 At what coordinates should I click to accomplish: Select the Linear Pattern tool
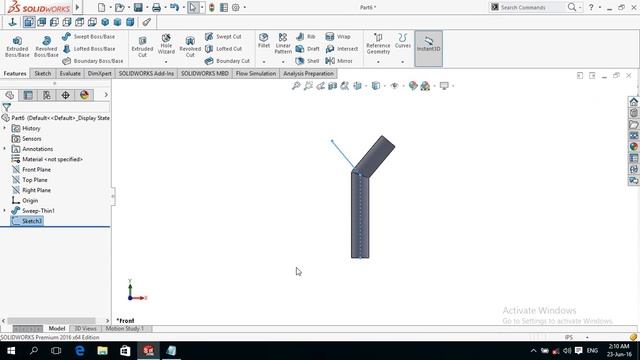pyautogui.click(x=283, y=43)
